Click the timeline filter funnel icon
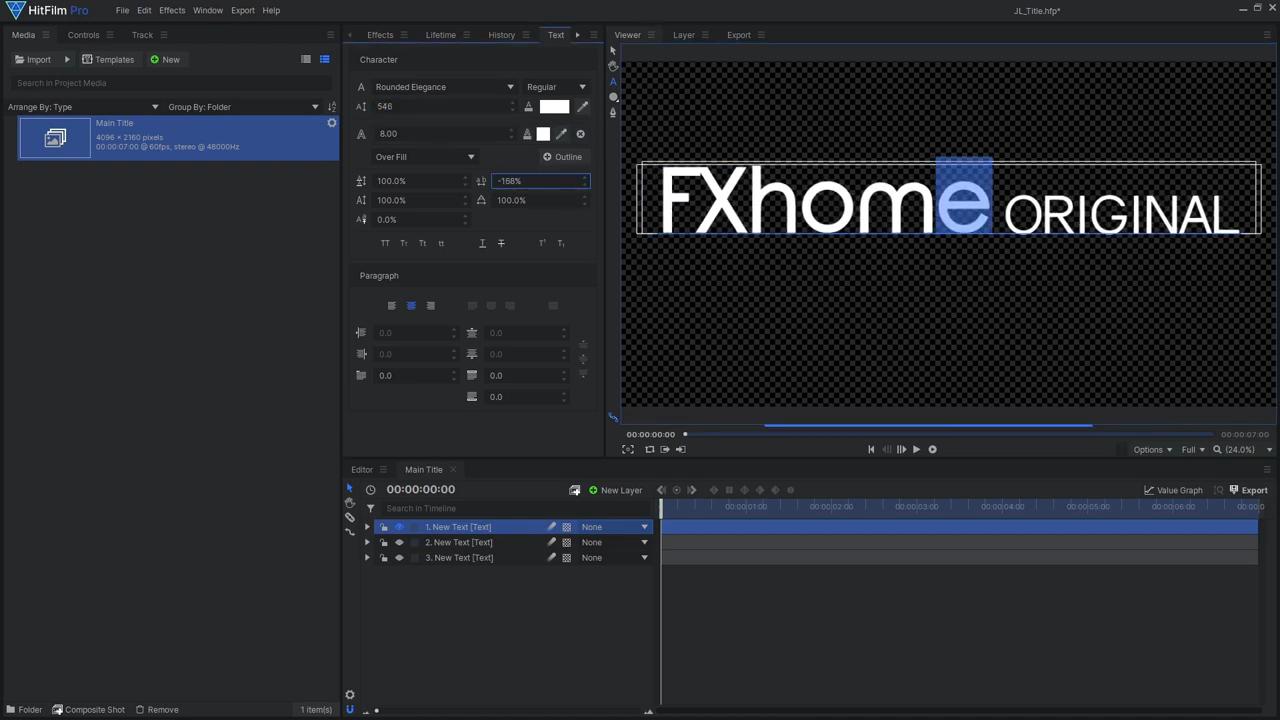 tap(370, 508)
